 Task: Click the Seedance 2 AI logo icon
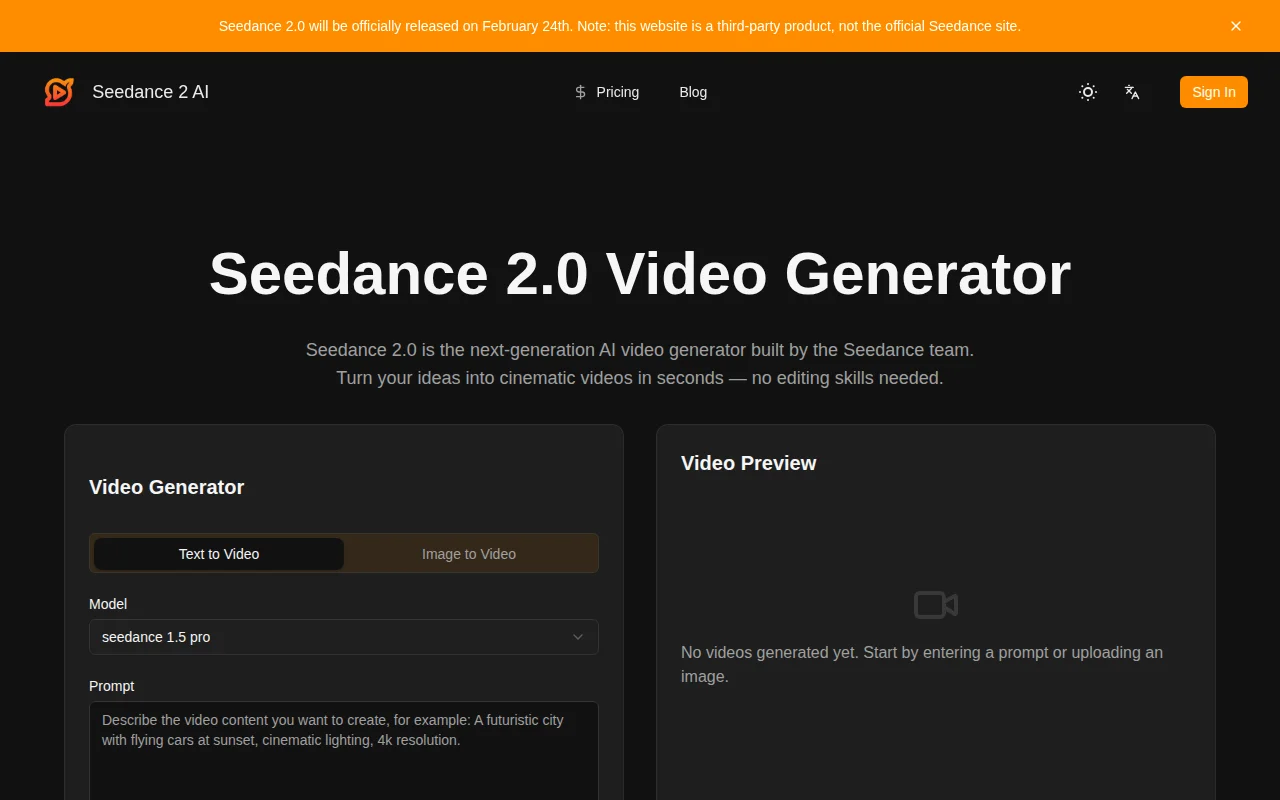[x=59, y=92]
